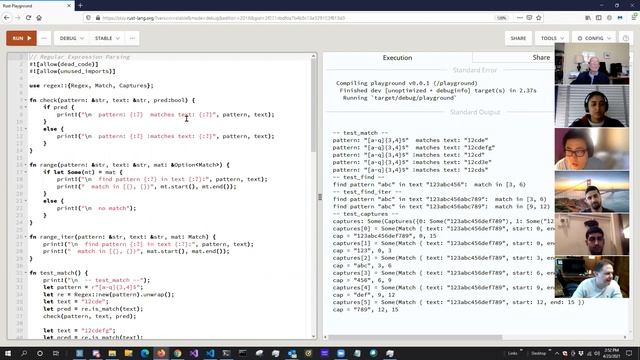Open the DEBUG mode dropdown
640x360 pixels.
(71, 38)
